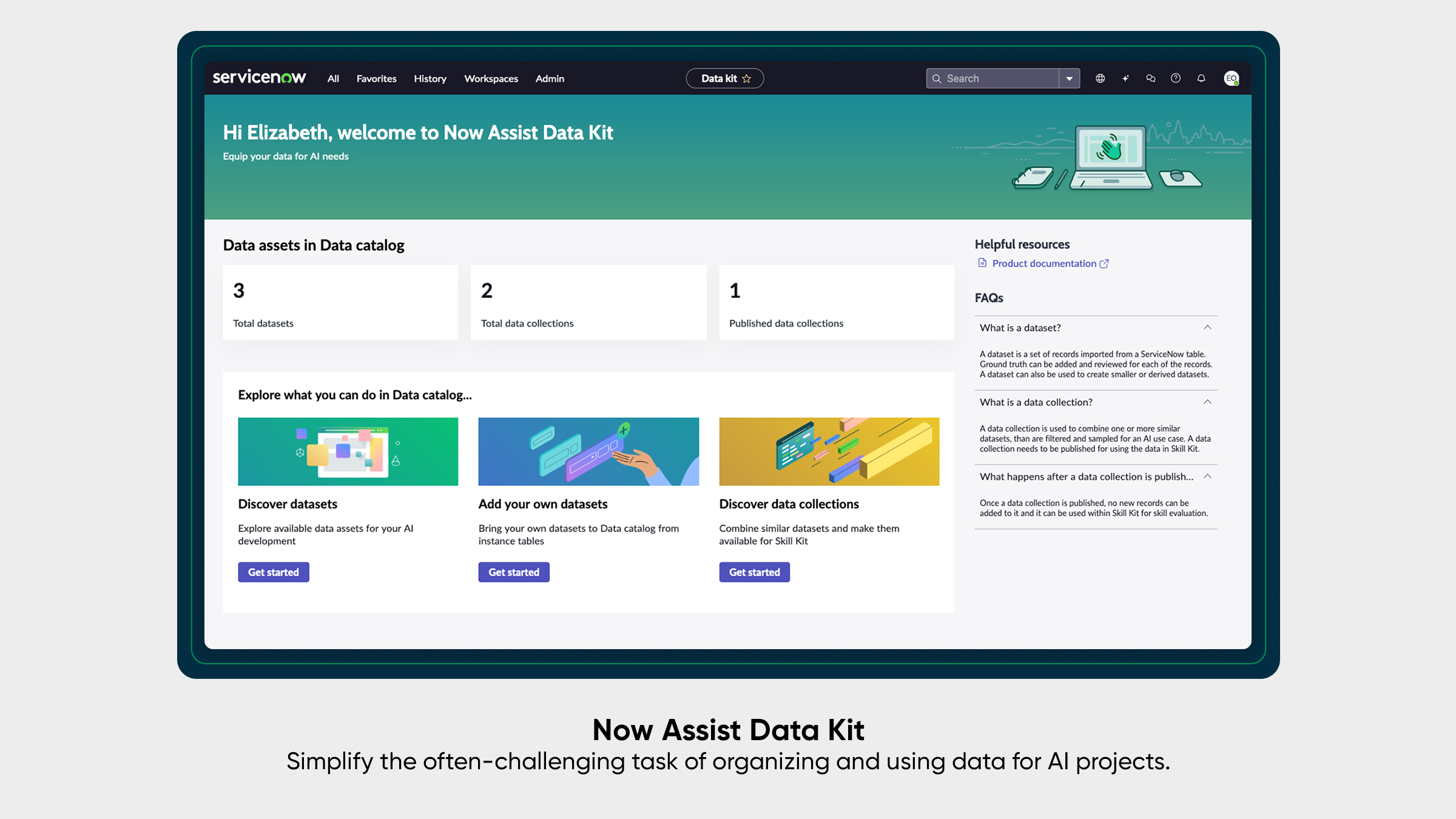The height and width of the screenshot is (819, 1456).
Task: Open the Admin menu
Action: (x=550, y=78)
